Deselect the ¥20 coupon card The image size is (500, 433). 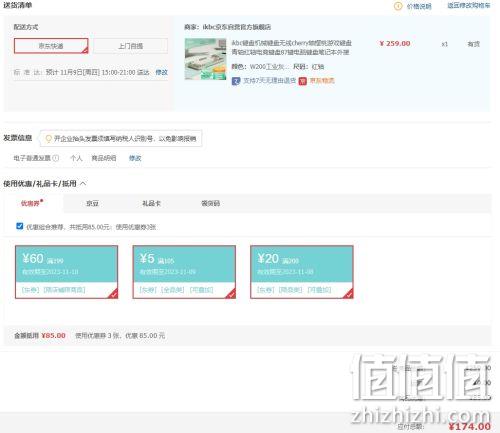point(302,272)
